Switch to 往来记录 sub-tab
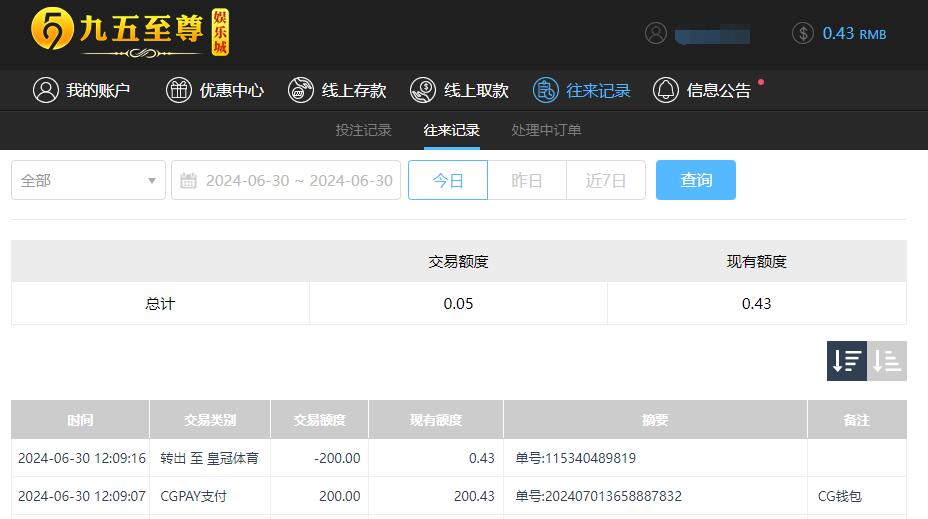928x519 pixels. [452, 130]
